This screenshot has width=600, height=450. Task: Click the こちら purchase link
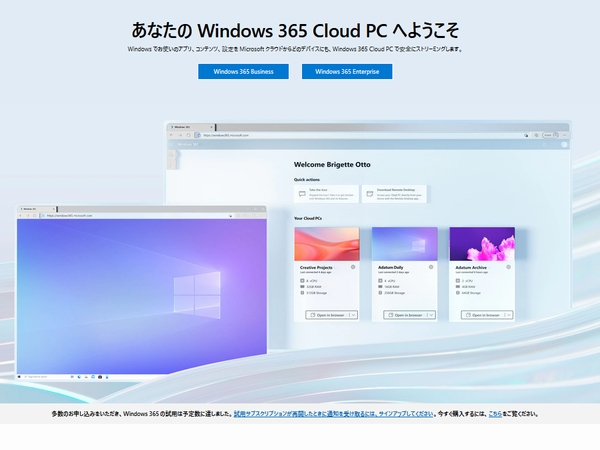495,414
